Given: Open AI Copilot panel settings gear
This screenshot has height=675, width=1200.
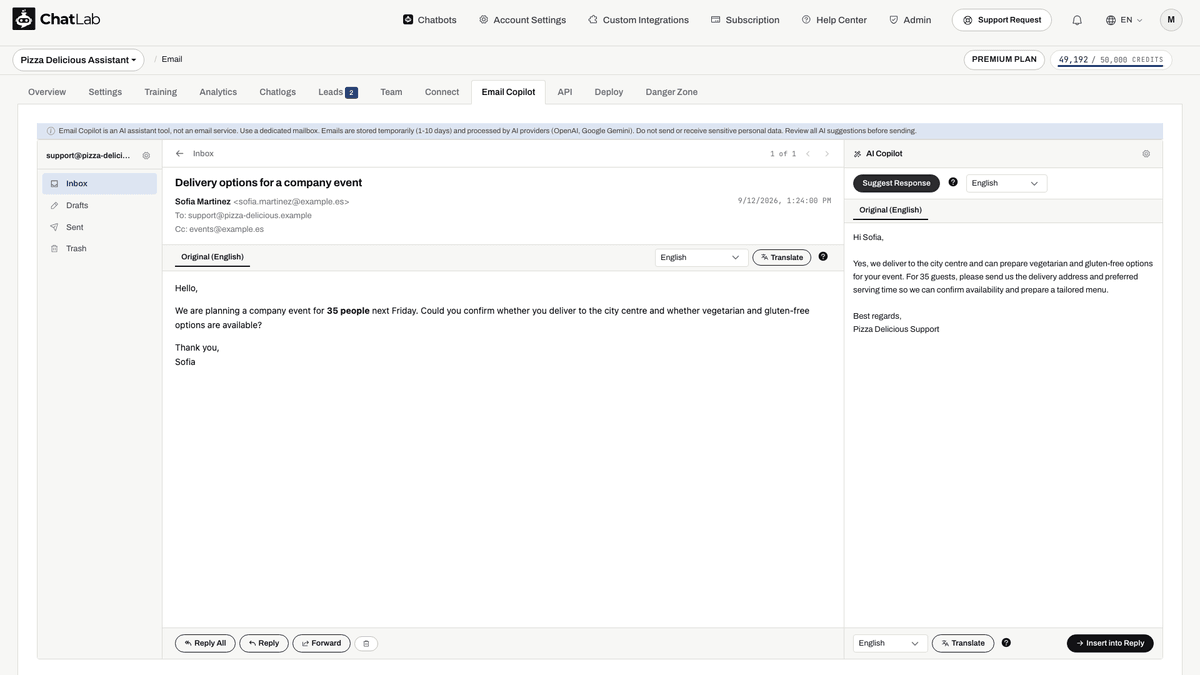Looking at the screenshot, I should pyautogui.click(x=1146, y=154).
